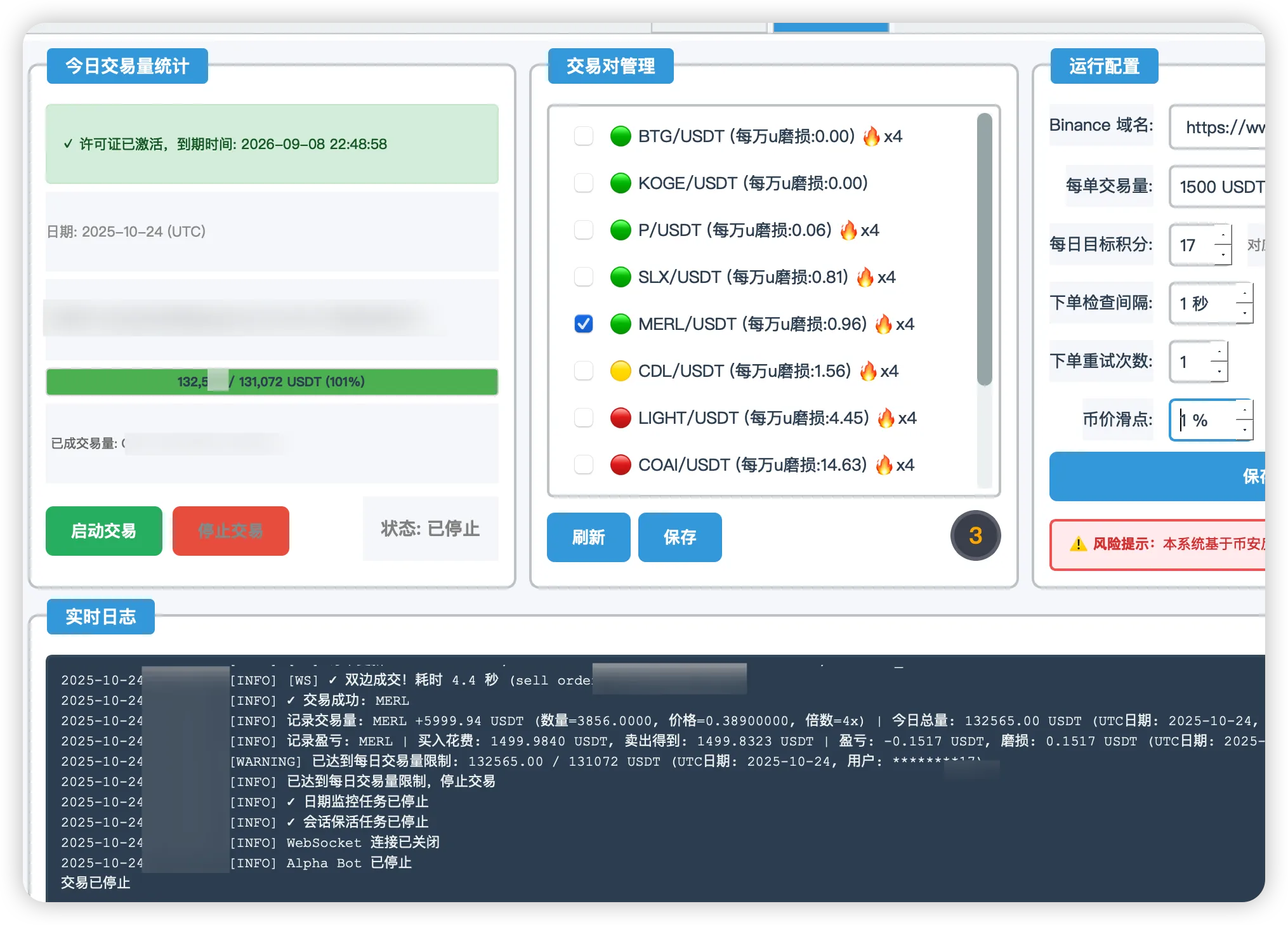Tick the SLX/USDT pair checkbox
The height and width of the screenshot is (925, 1288).
pyautogui.click(x=584, y=277)
